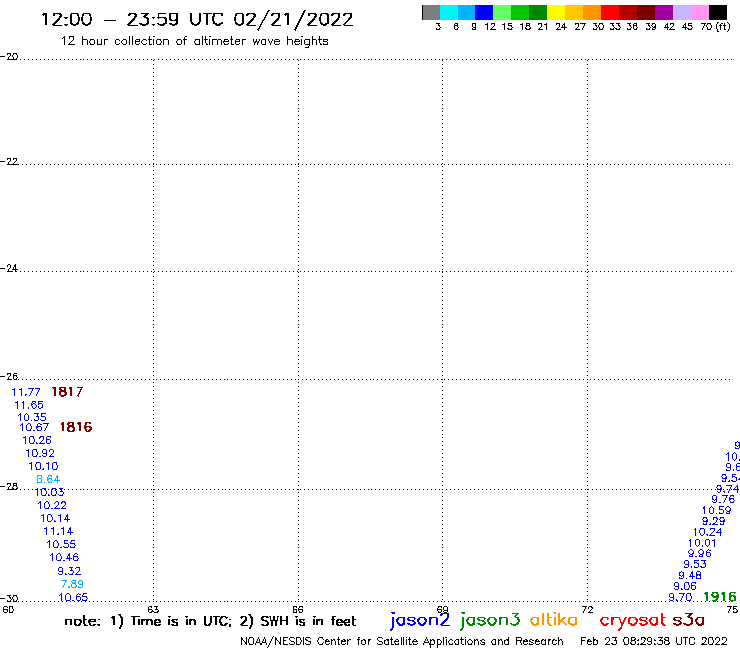The height and width of the screenshot is (650, 740).
Task: Click the subtitle '12 hour collection of altimeter wave heights'
Action: (194, 41)
